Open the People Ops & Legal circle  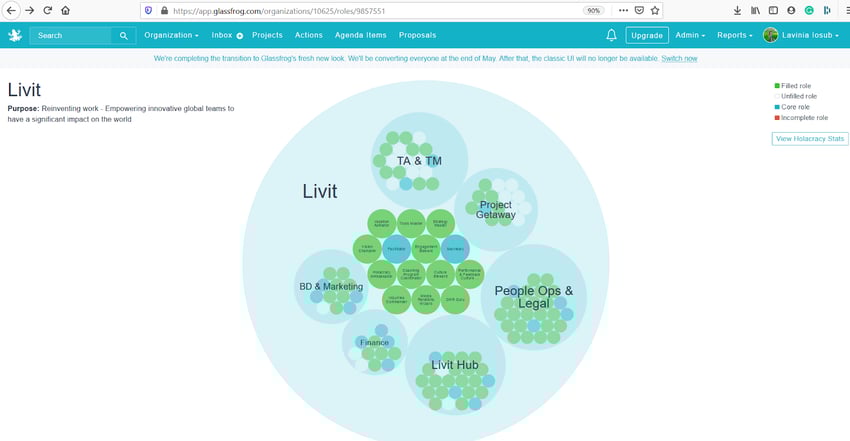(x=533, y=297)
